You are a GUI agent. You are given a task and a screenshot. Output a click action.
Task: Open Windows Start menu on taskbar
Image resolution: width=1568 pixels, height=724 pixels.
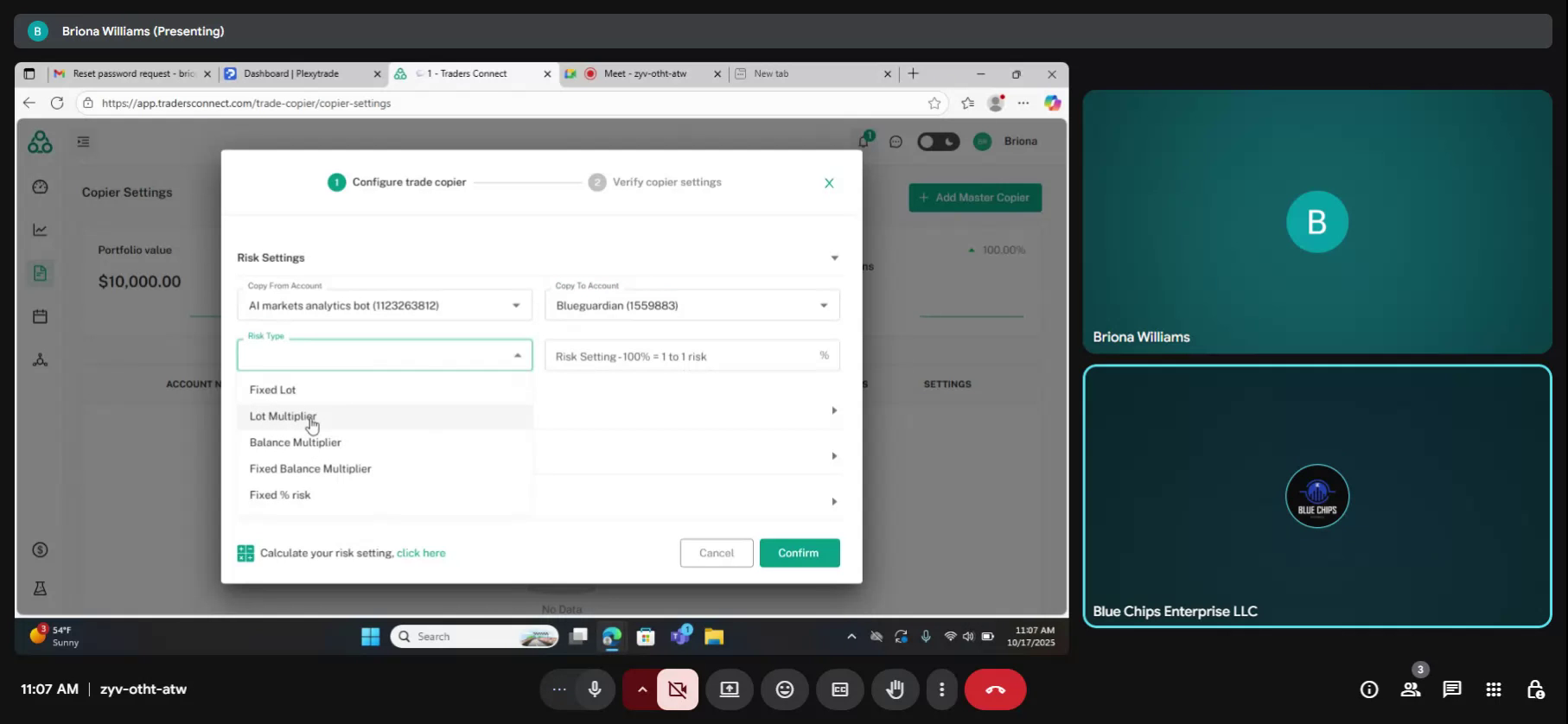coord(370,637)
